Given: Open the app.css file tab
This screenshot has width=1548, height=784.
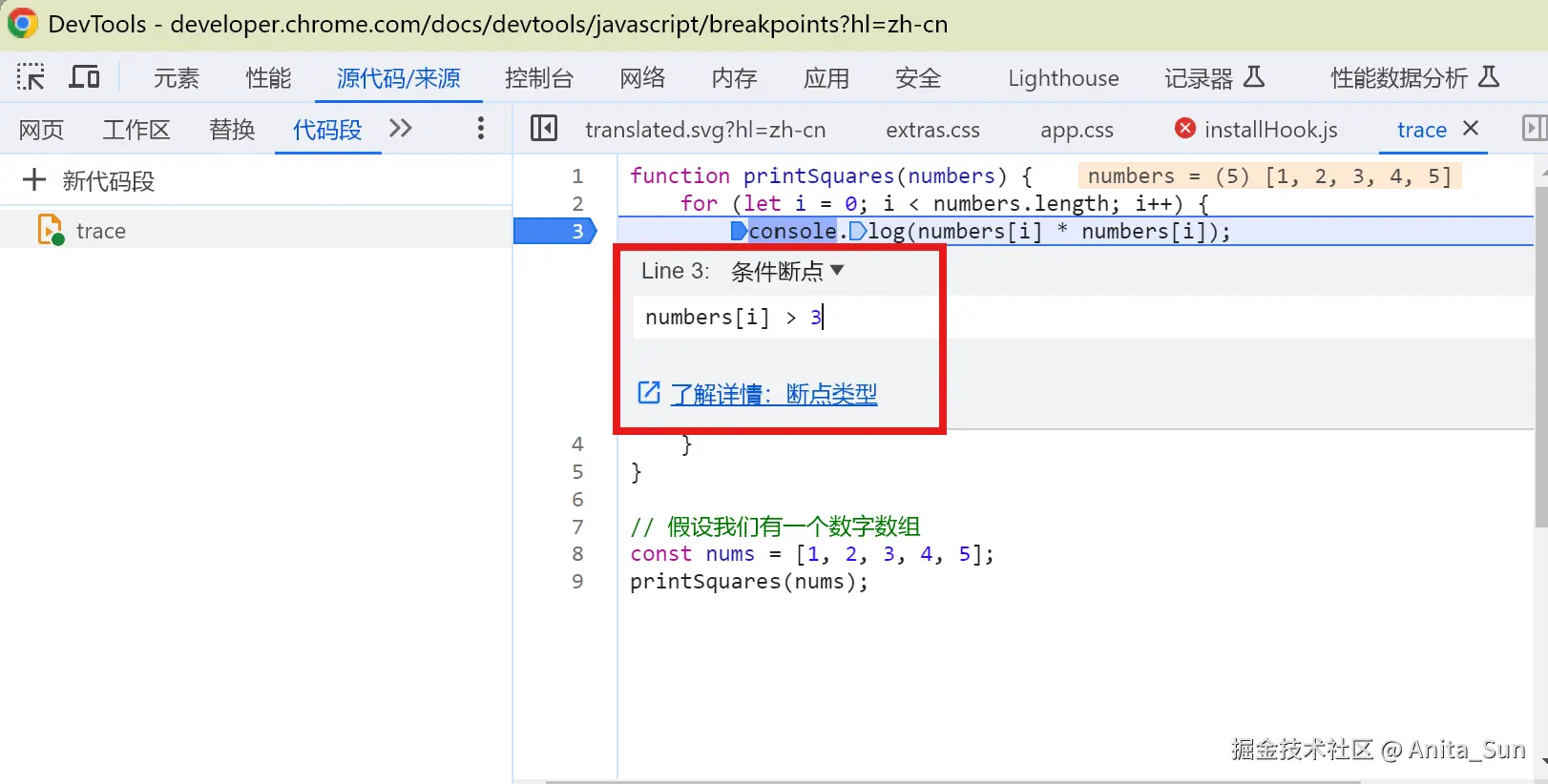Looking at the screenshot, I should coord(1077,130).
